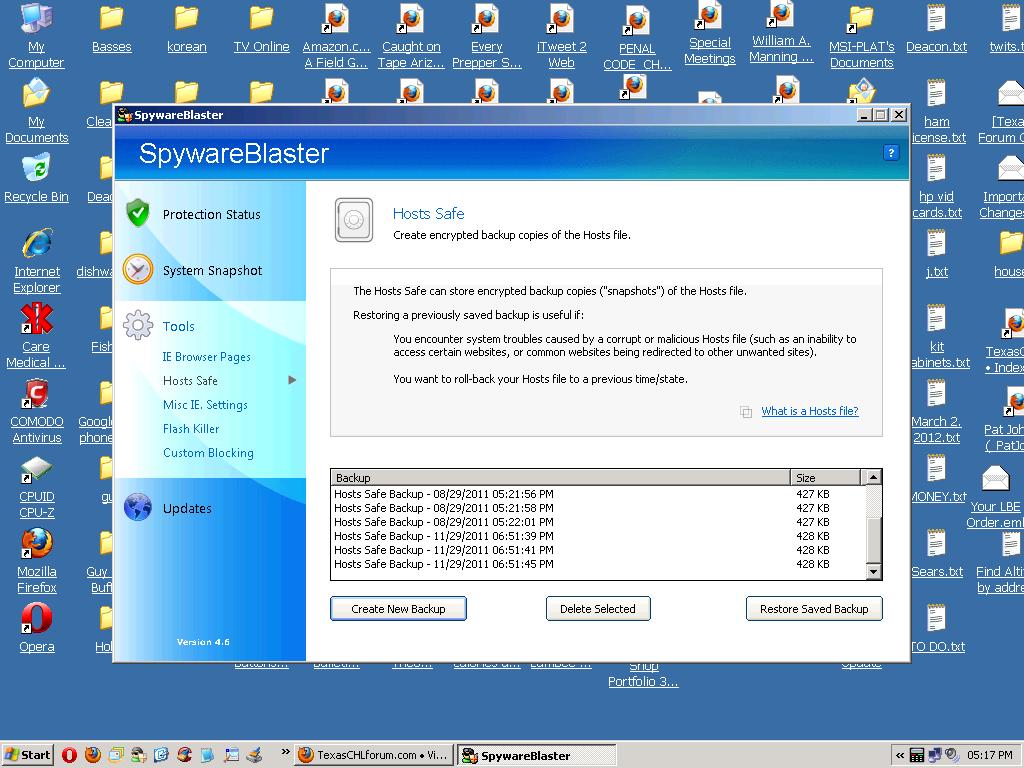Click backup list scroll up arrow
The image size is (1024, 768).
[x=872, y=477]
